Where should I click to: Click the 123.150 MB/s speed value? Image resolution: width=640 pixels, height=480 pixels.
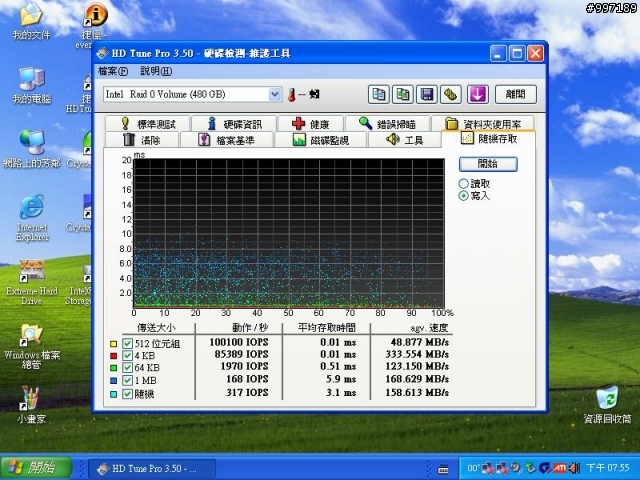[x=417, y=367]
